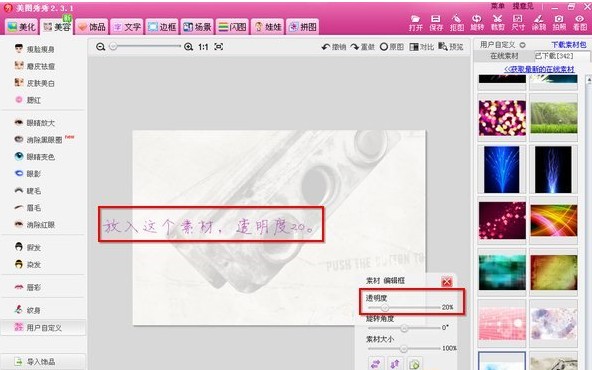The height and width of the screenshot is (370, 592).
Task: Choose the 皮肤美白 skin whitening tool
Action: 35,83
